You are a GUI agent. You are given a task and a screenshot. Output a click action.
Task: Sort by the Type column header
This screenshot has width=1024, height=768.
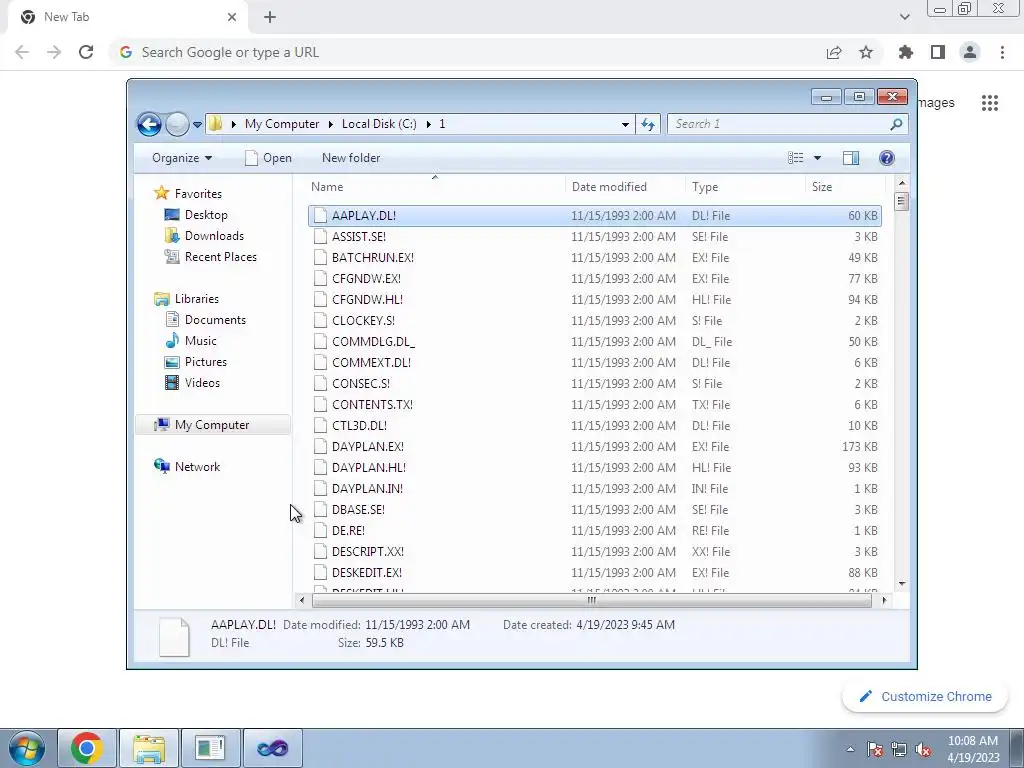(745, 187)
